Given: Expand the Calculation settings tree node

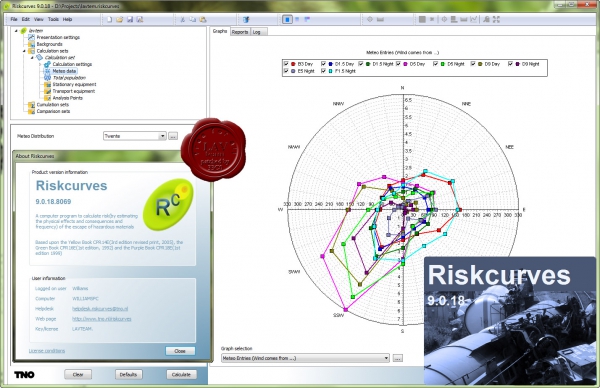Looking at the screenshot, I should click(x=40, y=64).
